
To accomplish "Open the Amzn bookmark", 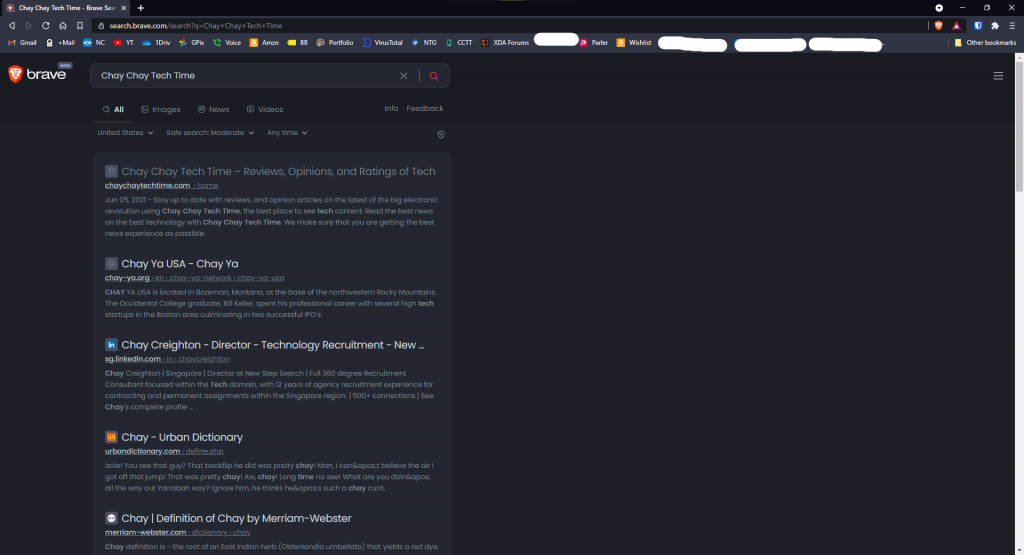I will pos(264,42).
